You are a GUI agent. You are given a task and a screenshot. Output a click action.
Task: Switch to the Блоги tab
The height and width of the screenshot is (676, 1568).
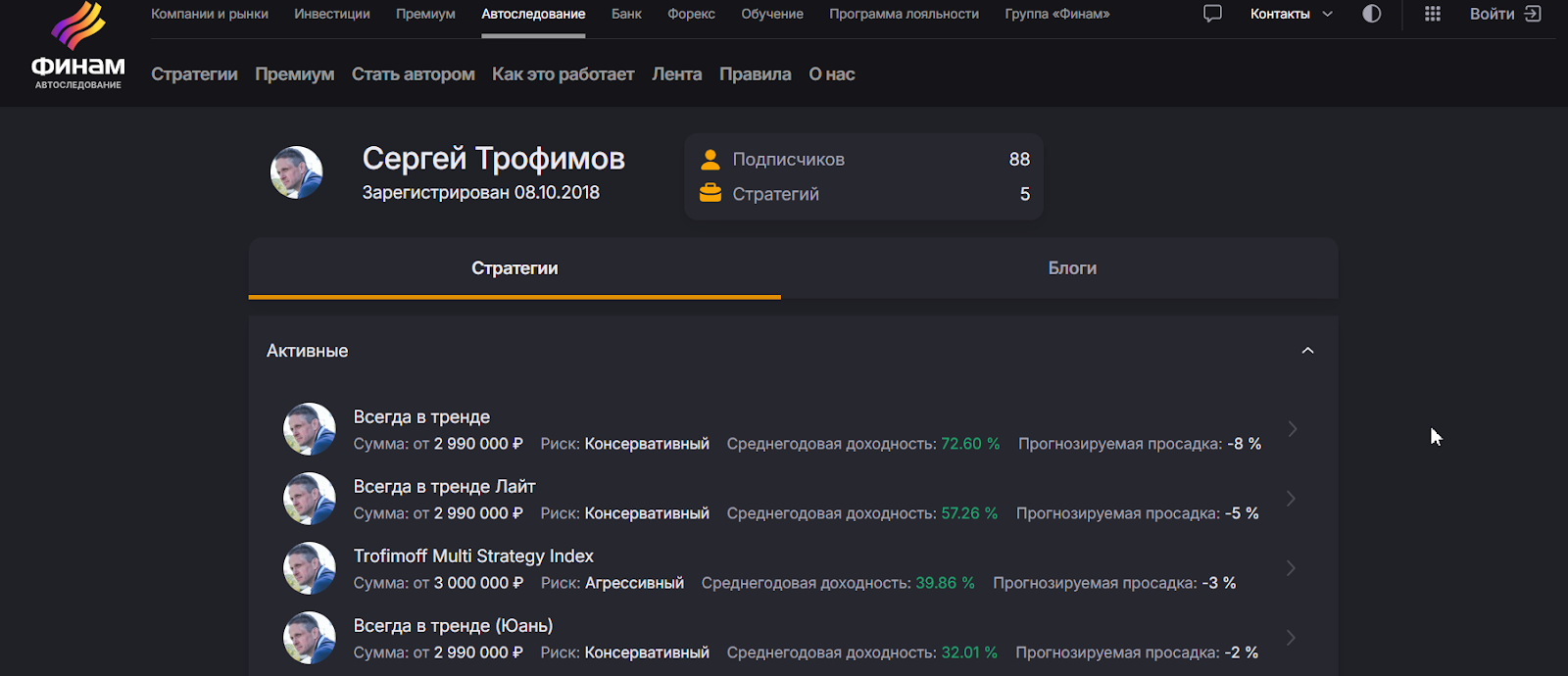pos(1072,268)
